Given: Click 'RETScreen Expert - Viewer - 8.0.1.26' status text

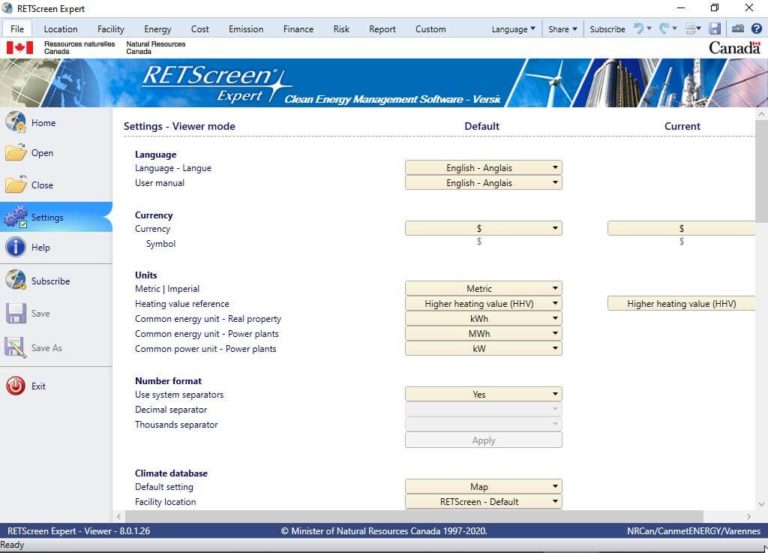Looking at the screenshot, I should coord(79,530).
